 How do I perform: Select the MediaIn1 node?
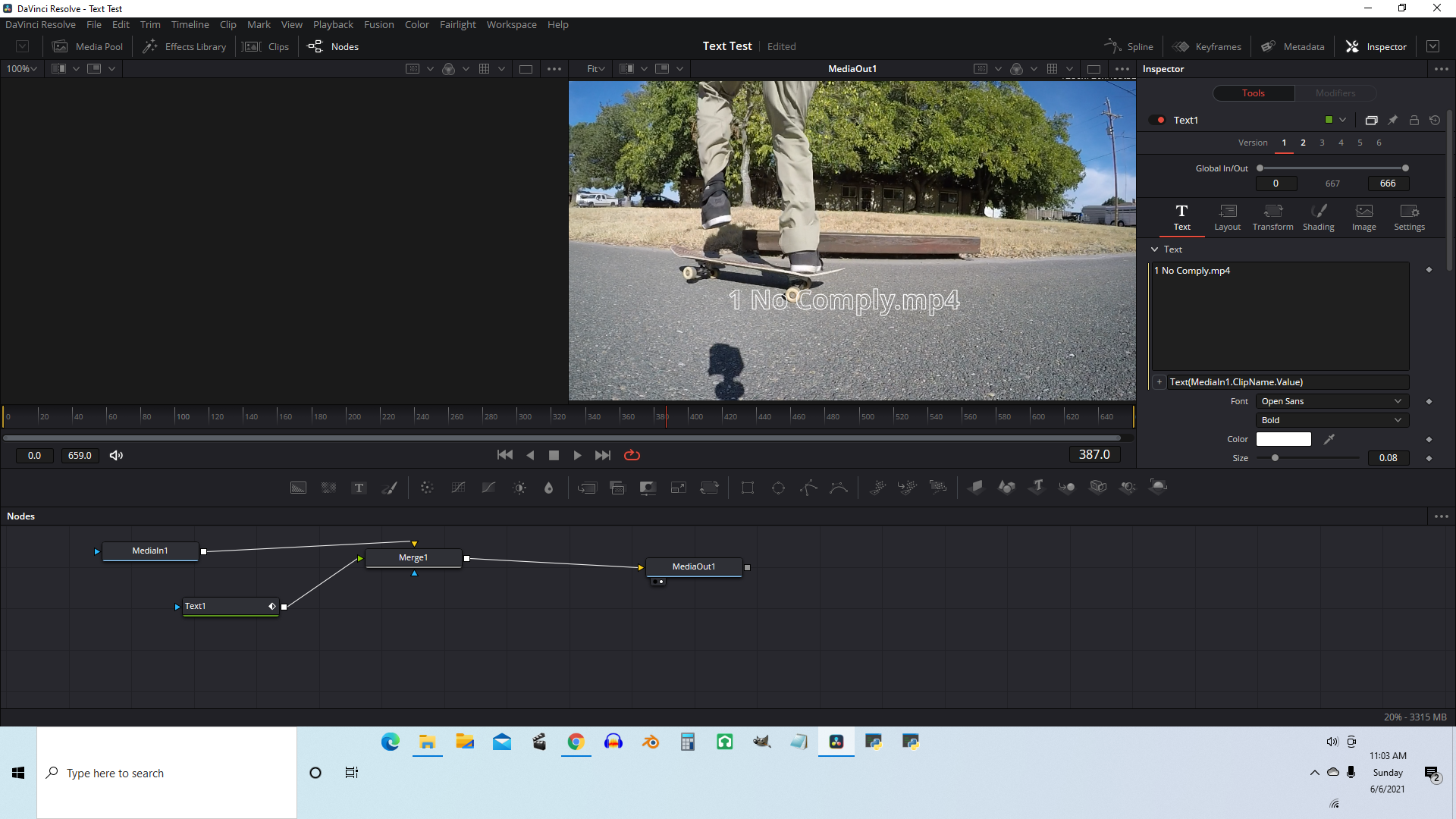click(150, 551)
